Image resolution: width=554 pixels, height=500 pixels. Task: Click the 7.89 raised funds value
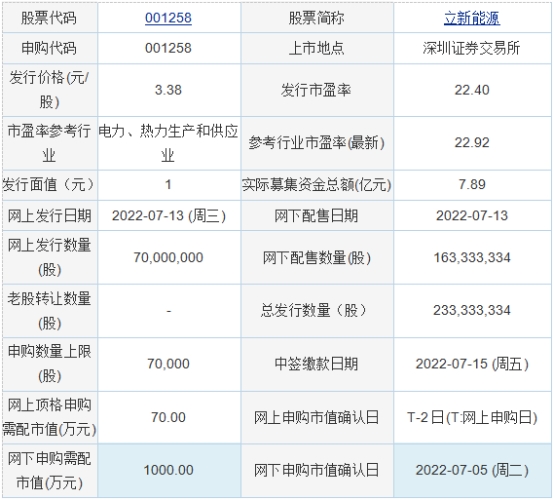[x=472, y=184]
